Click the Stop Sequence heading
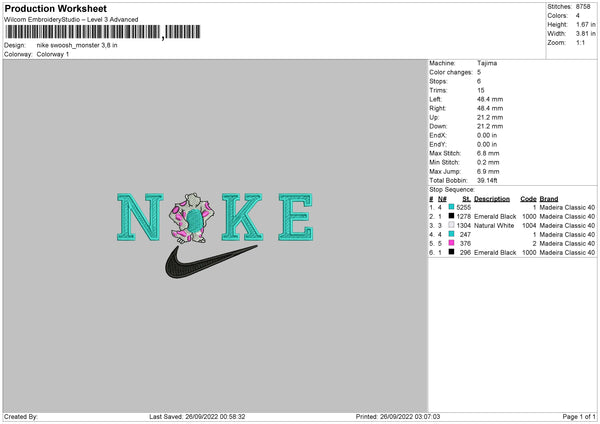Screen dimensions: 600x424 click(452, 189)
